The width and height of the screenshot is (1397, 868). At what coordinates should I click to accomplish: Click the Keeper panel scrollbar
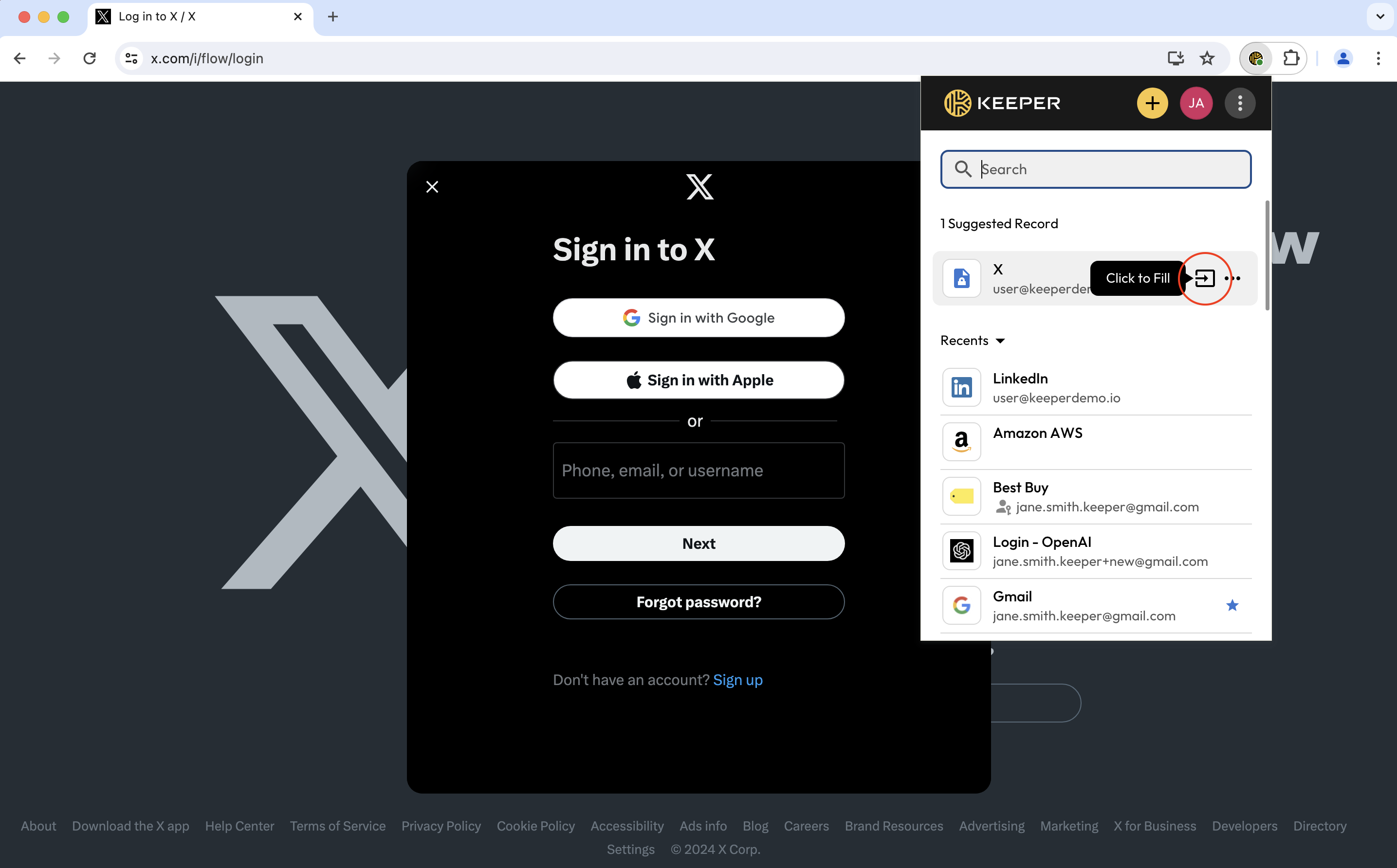pos(1267,255)
